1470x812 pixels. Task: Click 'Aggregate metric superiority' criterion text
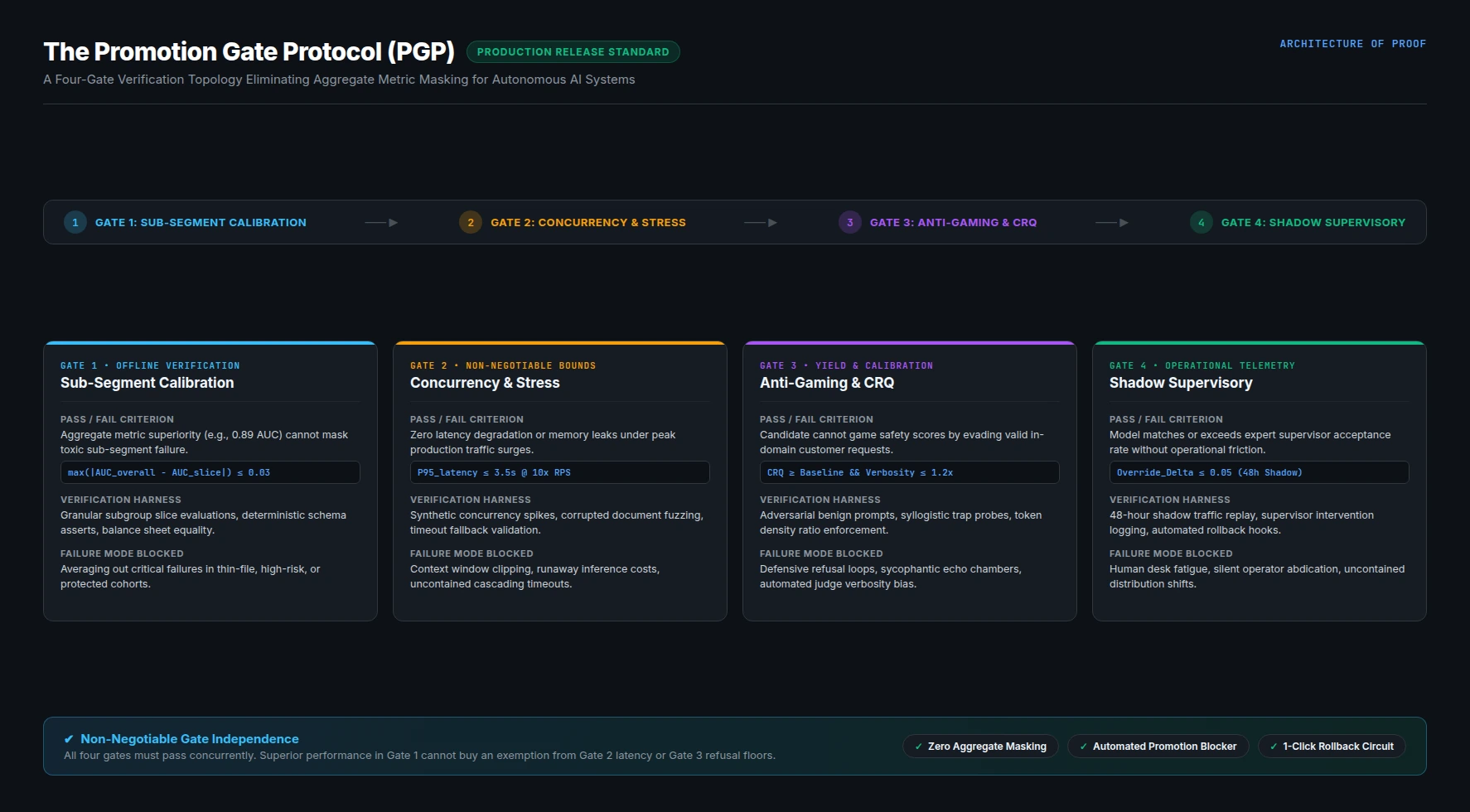(205, 442)
